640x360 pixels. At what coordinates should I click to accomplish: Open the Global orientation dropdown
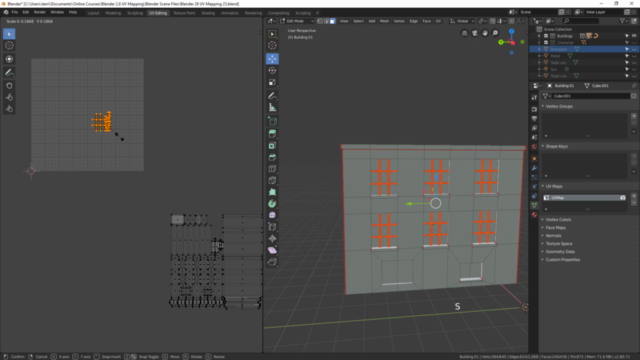(x=462, y=21)
